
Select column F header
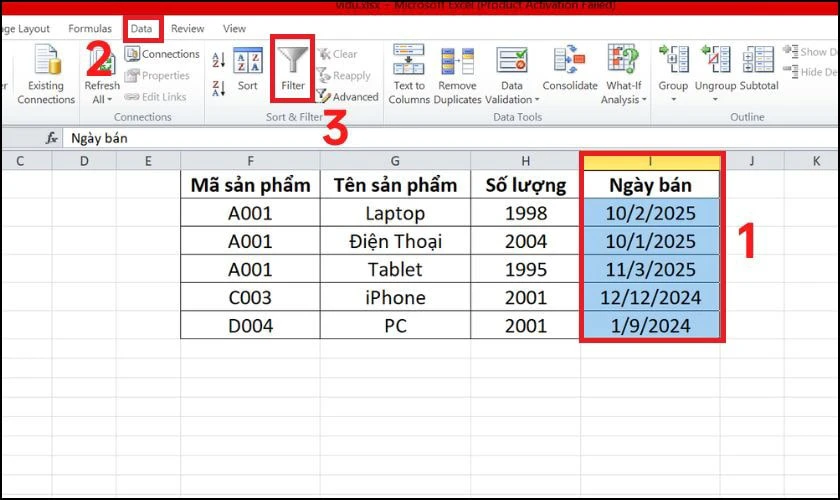click(250, 161)
